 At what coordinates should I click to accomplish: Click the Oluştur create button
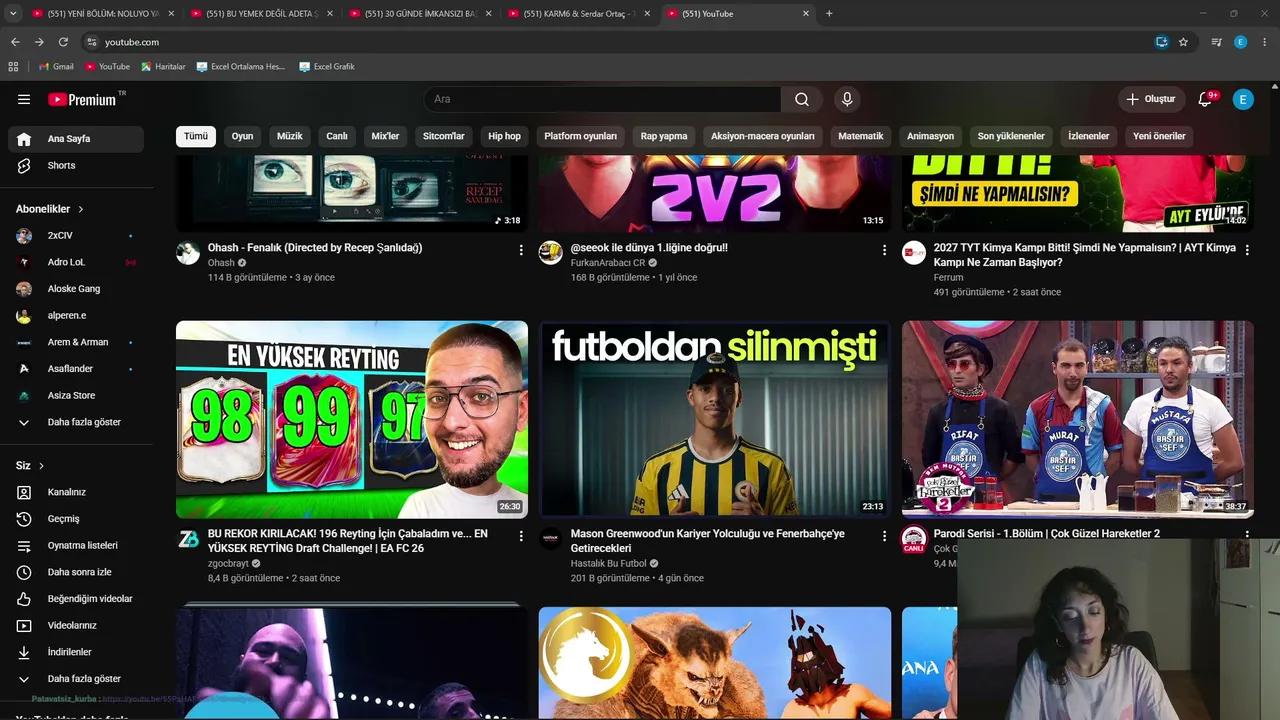(1151, 99)
